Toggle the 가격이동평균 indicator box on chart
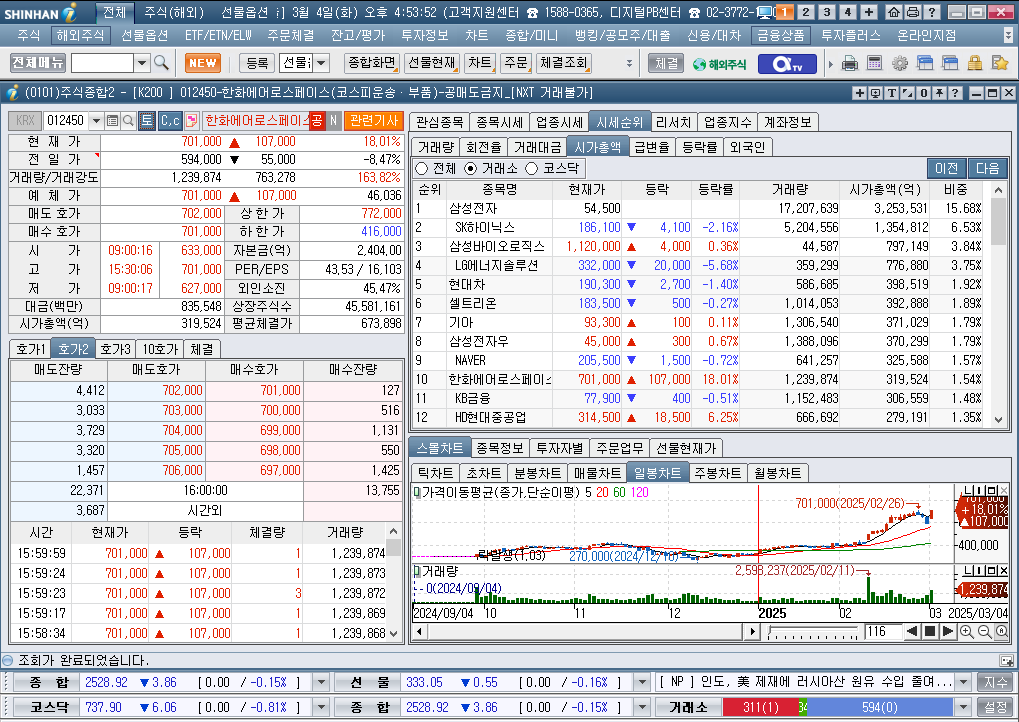Image resolution: width=1019 pixels, height=722 pixels. tap(417, 493)
